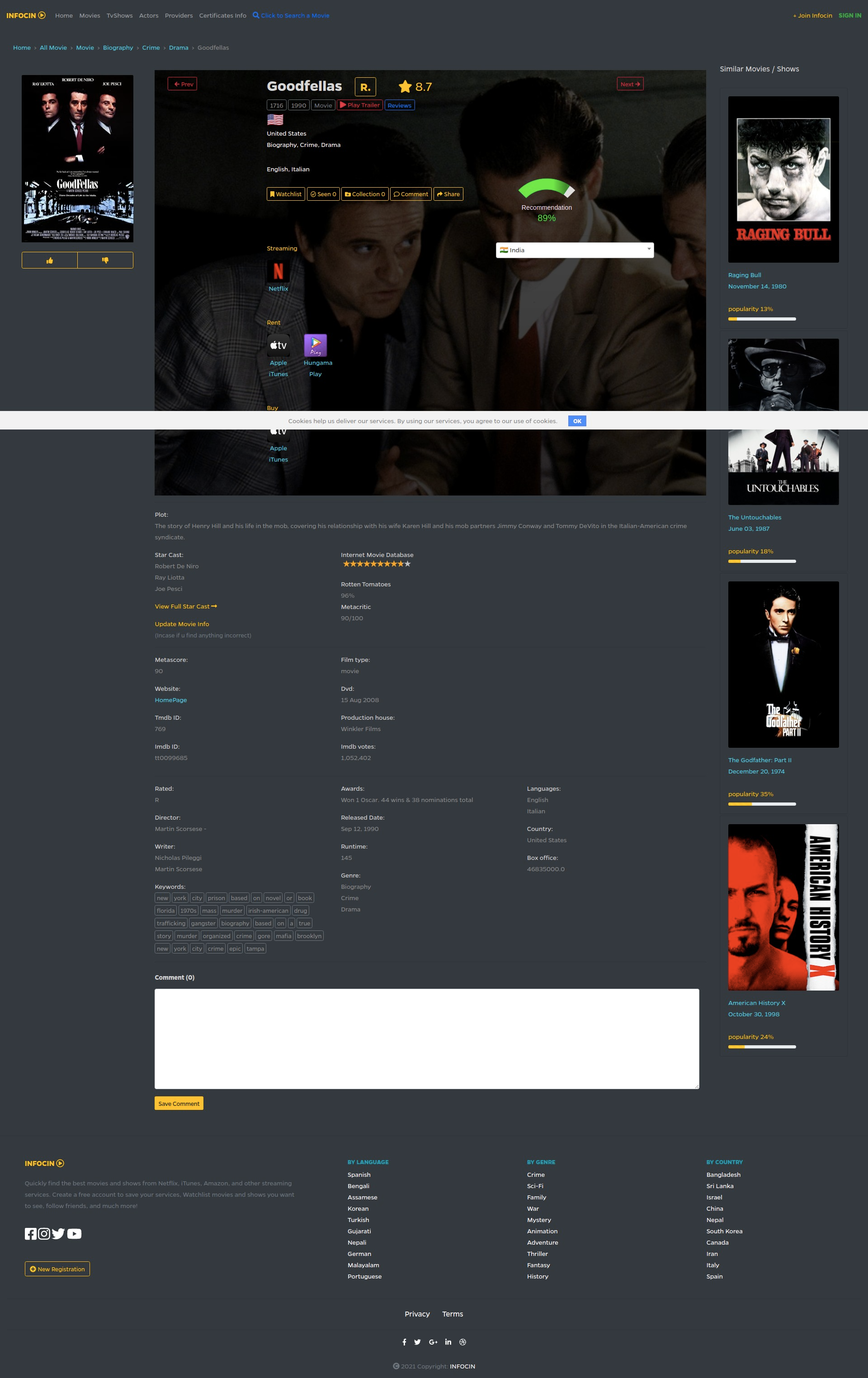Click the Comment button near Share
Viewport: 868px width, 1378px height.
coord(411,194)
